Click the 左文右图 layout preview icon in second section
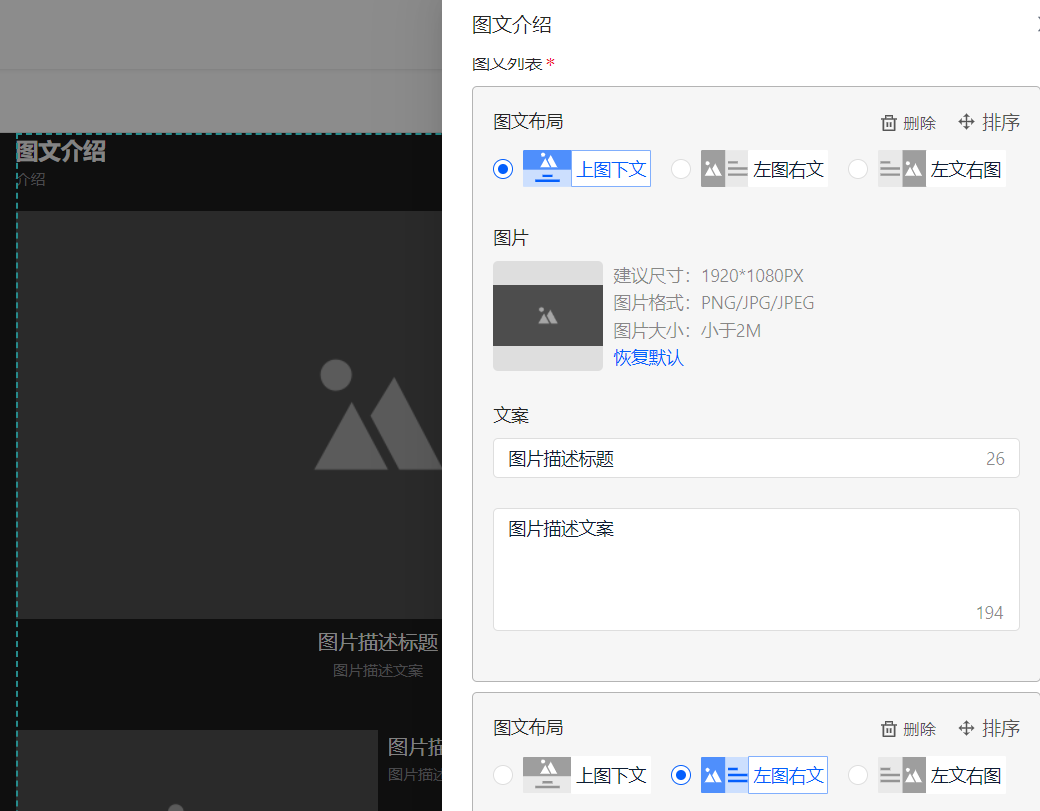Image resolution: width=1040 pixels, height=811 pixels. click(x=901, y=774)
